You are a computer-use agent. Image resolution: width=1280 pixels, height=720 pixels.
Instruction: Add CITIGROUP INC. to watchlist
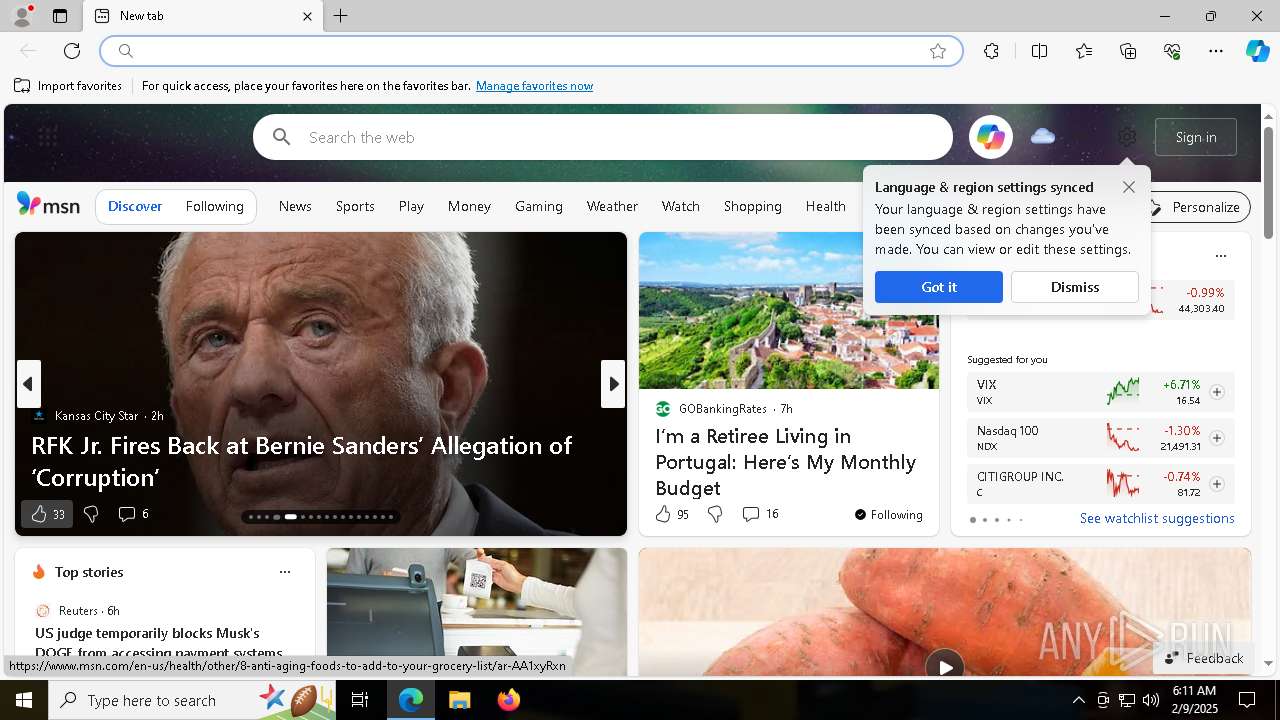coord(1216,484)
